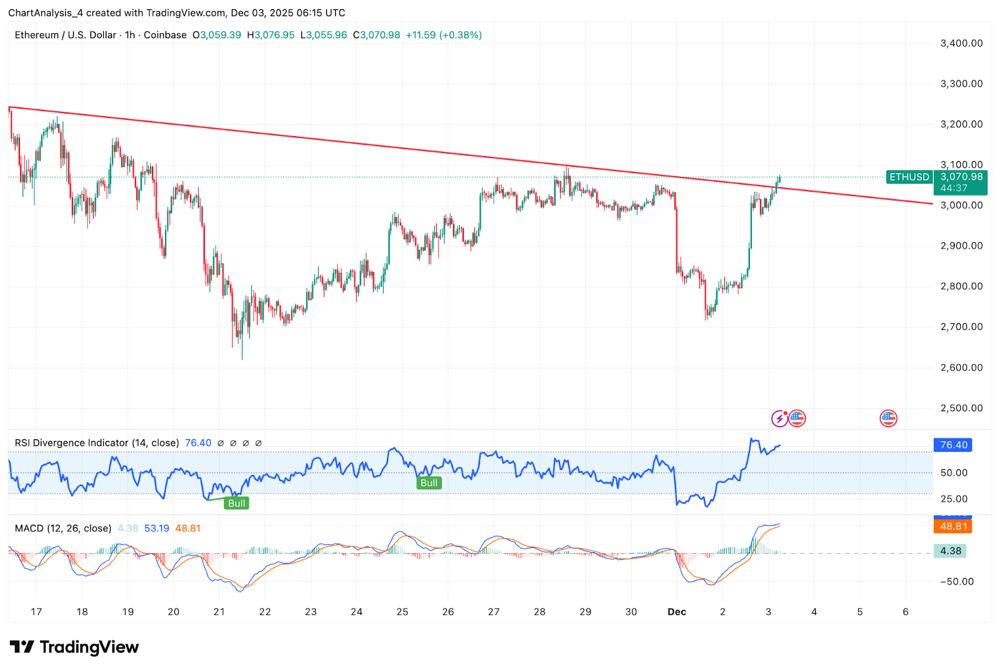1000x671 pixels.
Task: Click the TradingView logo at bottom left
Action: point(74,647)
